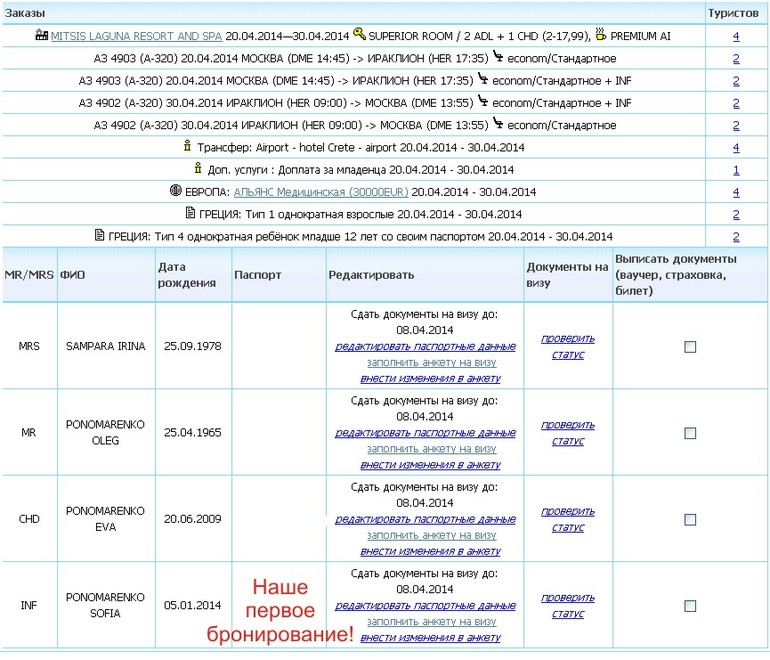Check the documents box for SAMPARA IRINA

pos(690,347)
